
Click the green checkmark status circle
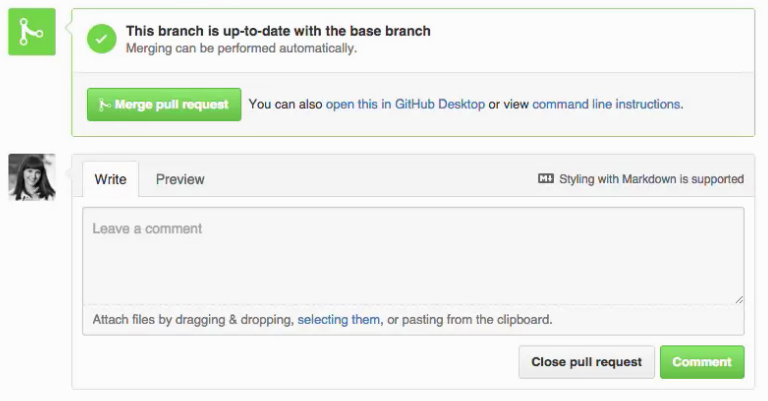click(x=101, y=39)
